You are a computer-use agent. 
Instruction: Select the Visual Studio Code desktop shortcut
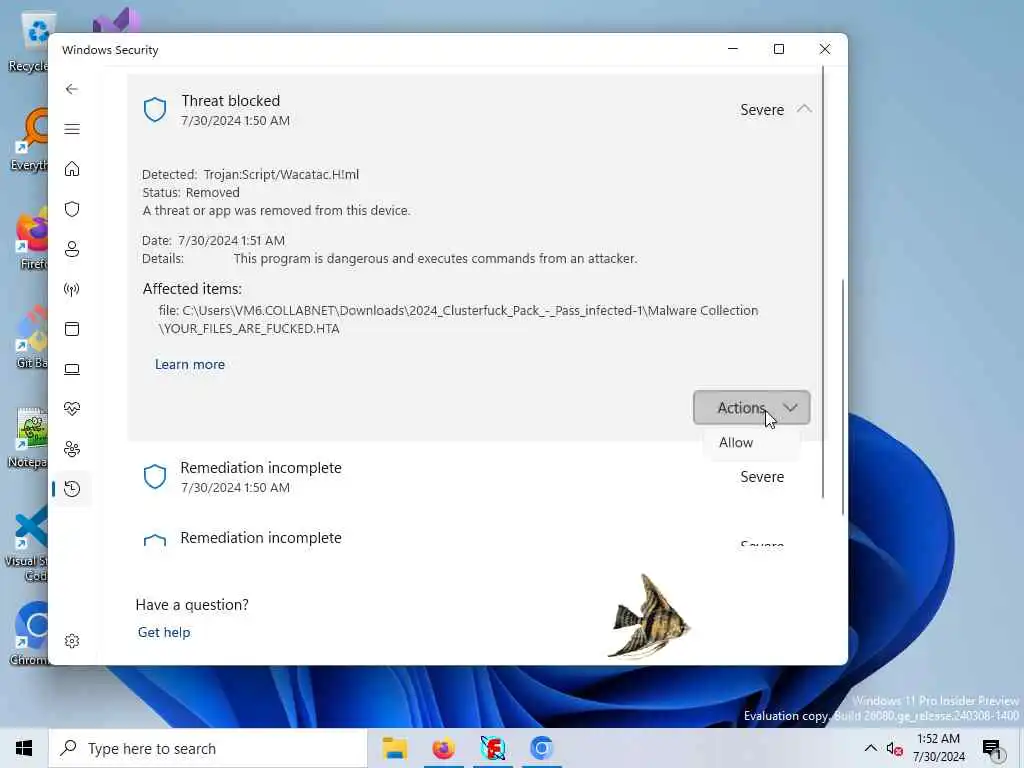[27, 543]
